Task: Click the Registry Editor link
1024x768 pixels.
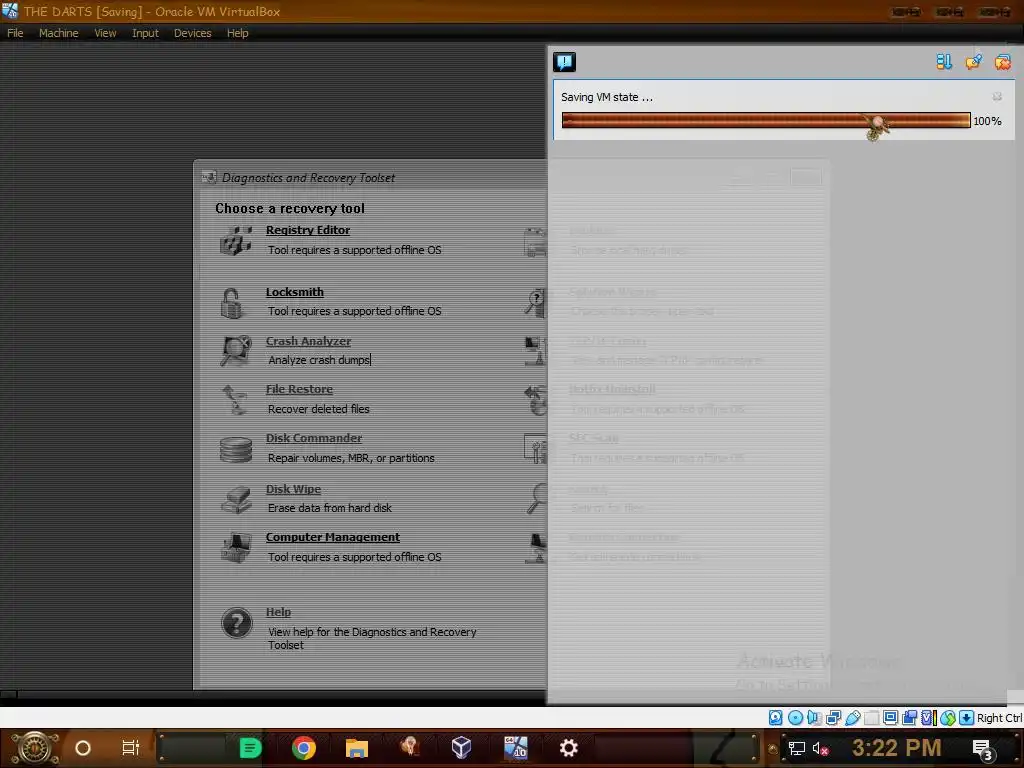Action: tap(308, 230)
